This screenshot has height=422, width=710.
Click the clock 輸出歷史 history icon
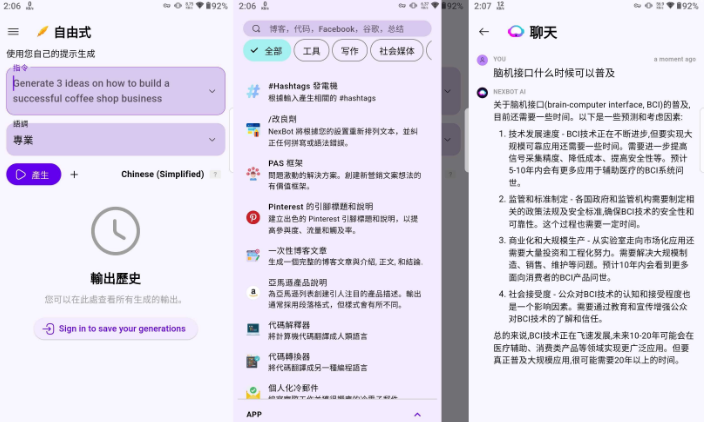(115, 231)
